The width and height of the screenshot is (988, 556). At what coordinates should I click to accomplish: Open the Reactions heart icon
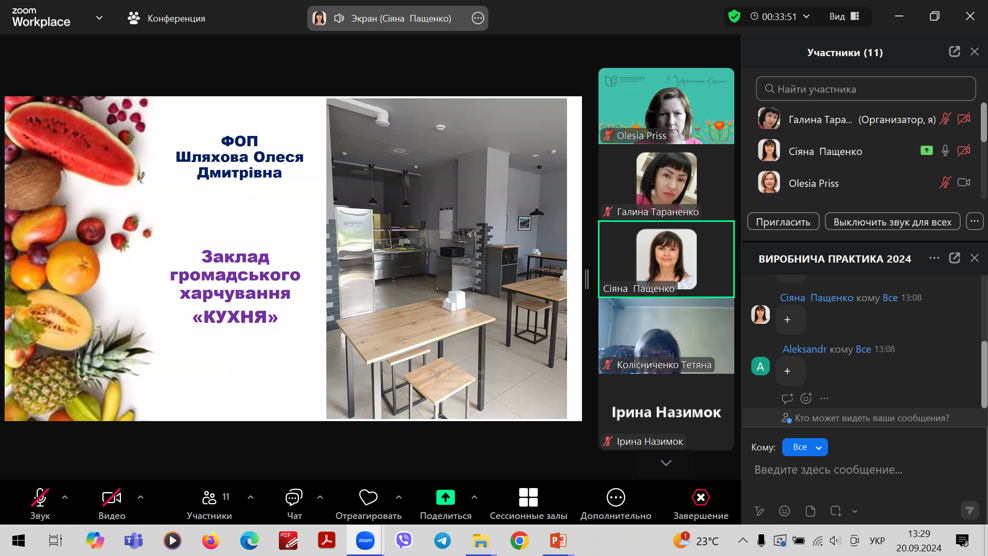pos(368,498)
